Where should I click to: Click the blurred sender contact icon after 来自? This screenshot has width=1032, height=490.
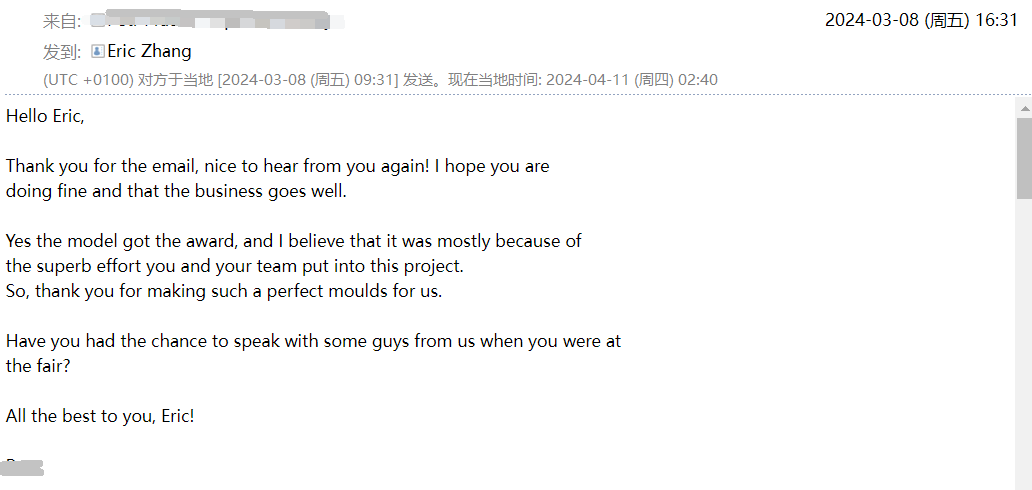(x=97, y=21)
